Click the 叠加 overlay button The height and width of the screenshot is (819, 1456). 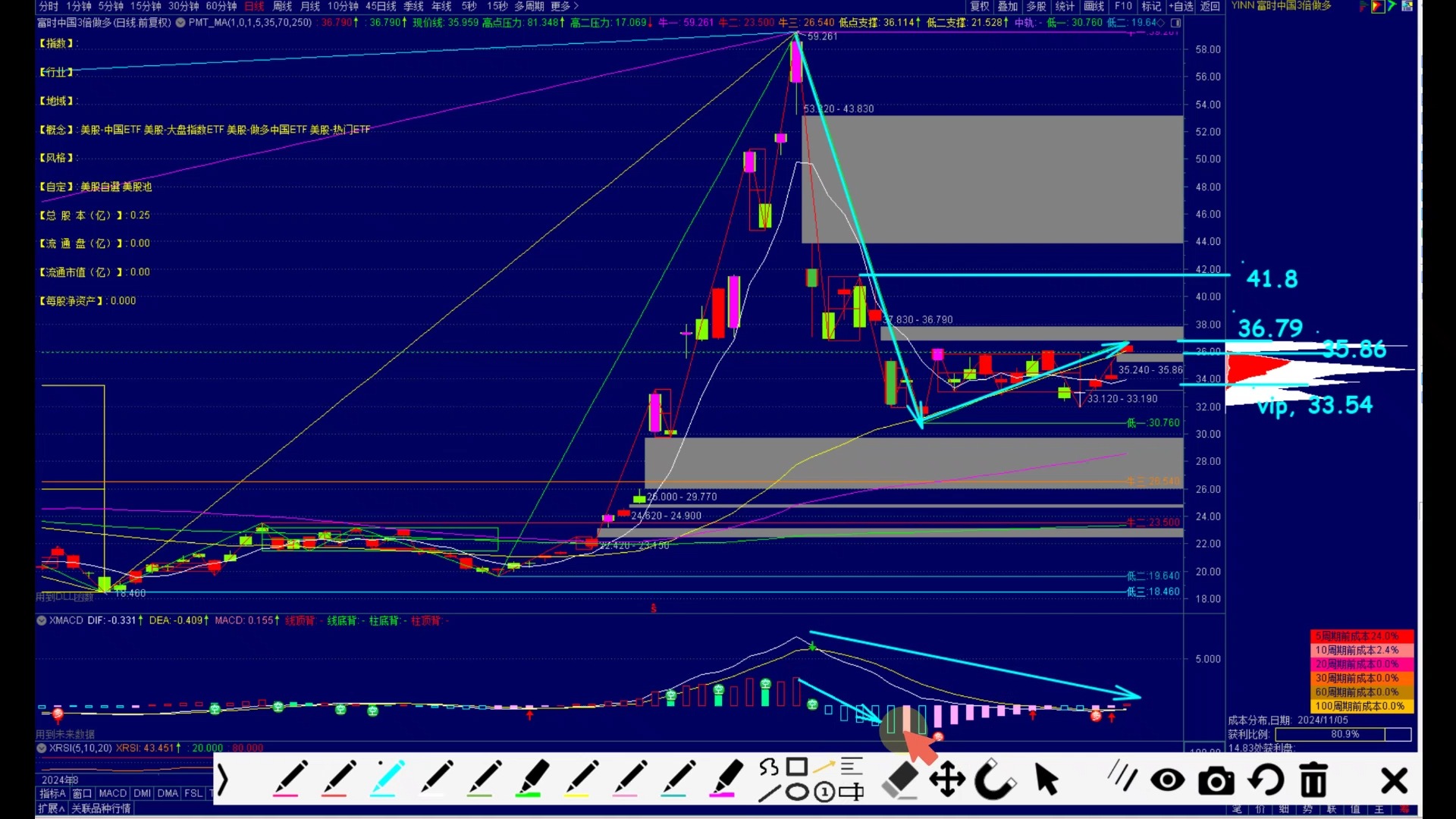[1008, 6]
